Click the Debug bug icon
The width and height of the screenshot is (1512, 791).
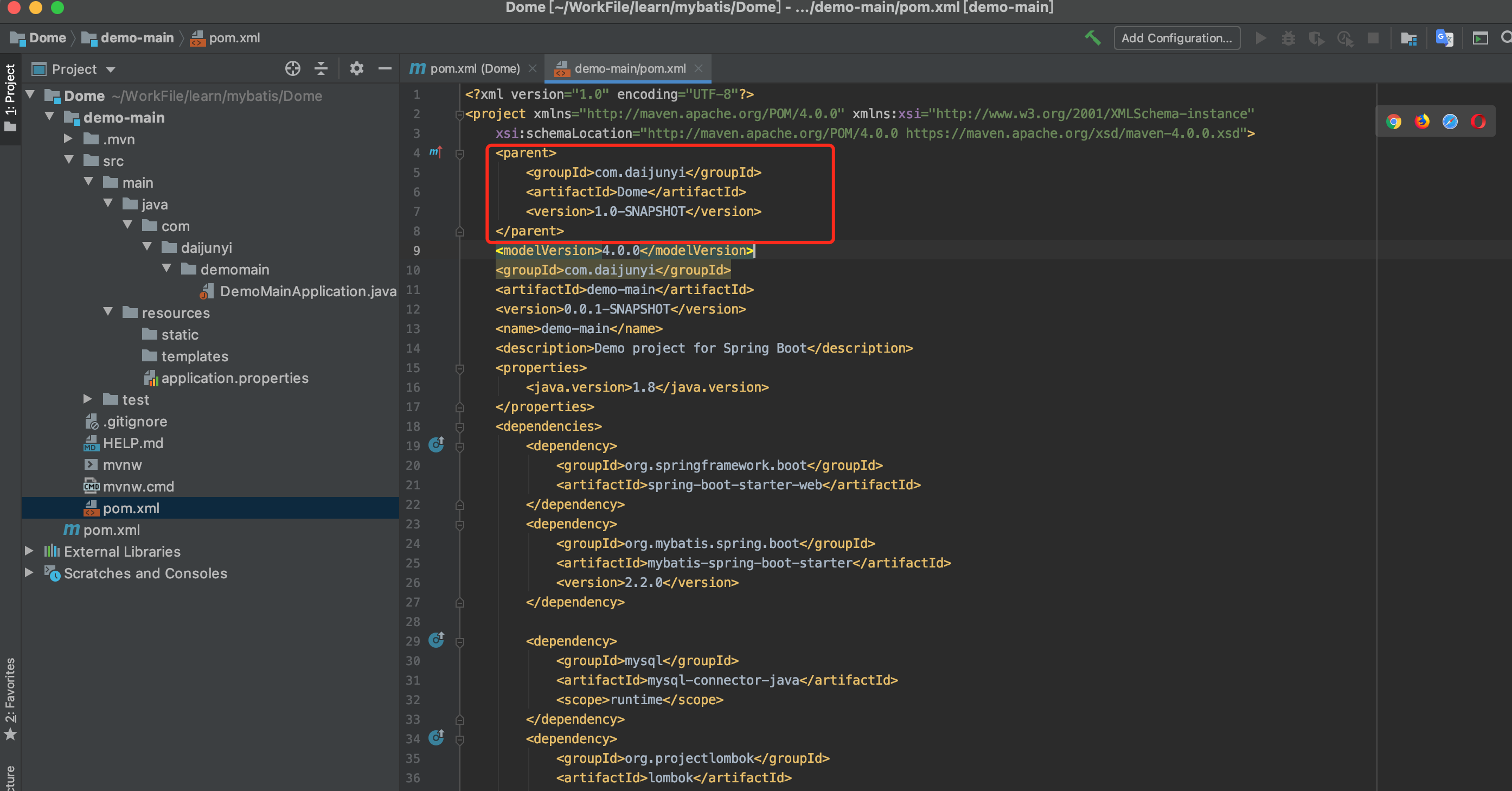pos(1289,38)
